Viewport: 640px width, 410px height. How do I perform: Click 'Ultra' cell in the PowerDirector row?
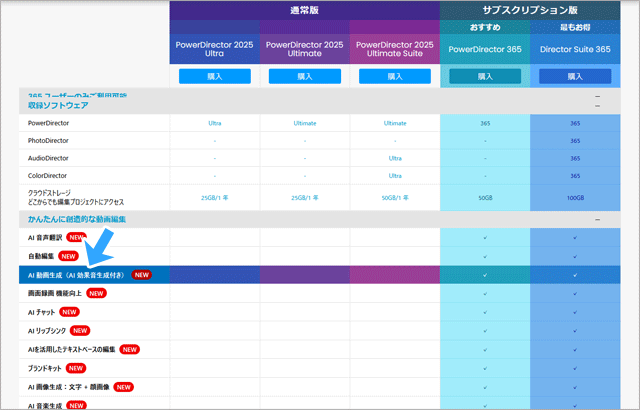[215, 123]
